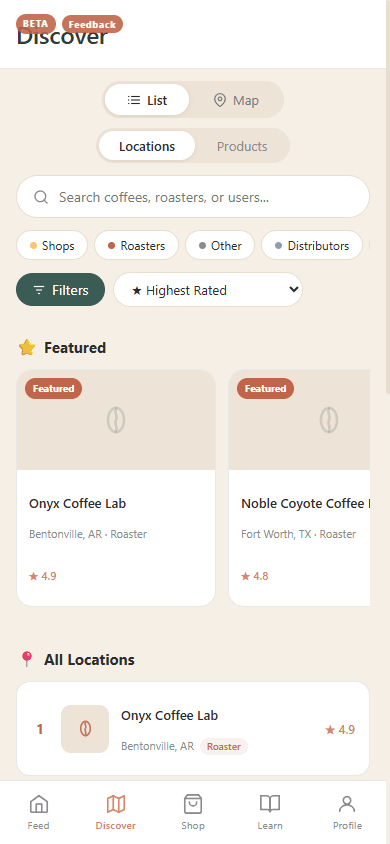
Task: Open Onyx Coffee Lab featured card title
Action: tap(77, 504)
